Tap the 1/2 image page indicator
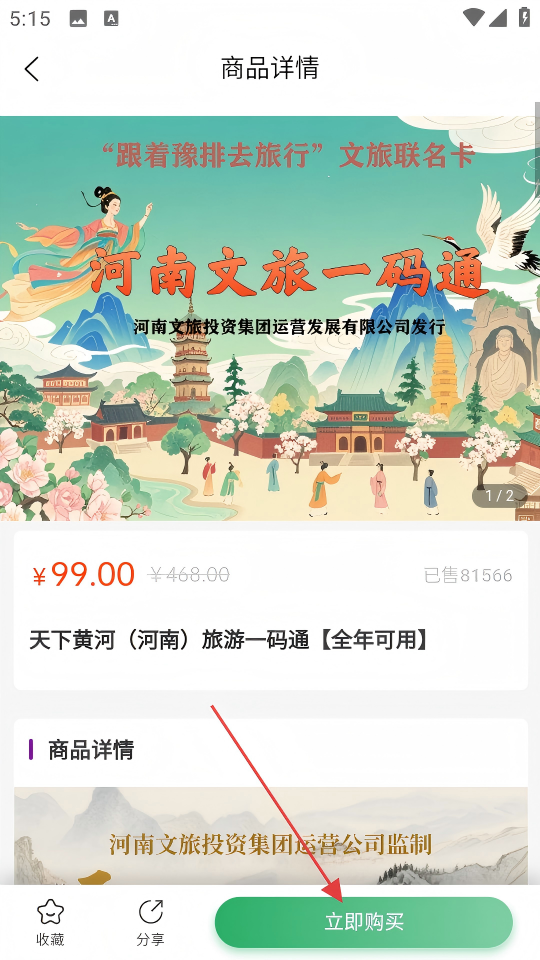The height and width of the screenshot is (960, 540). (500, 496)
